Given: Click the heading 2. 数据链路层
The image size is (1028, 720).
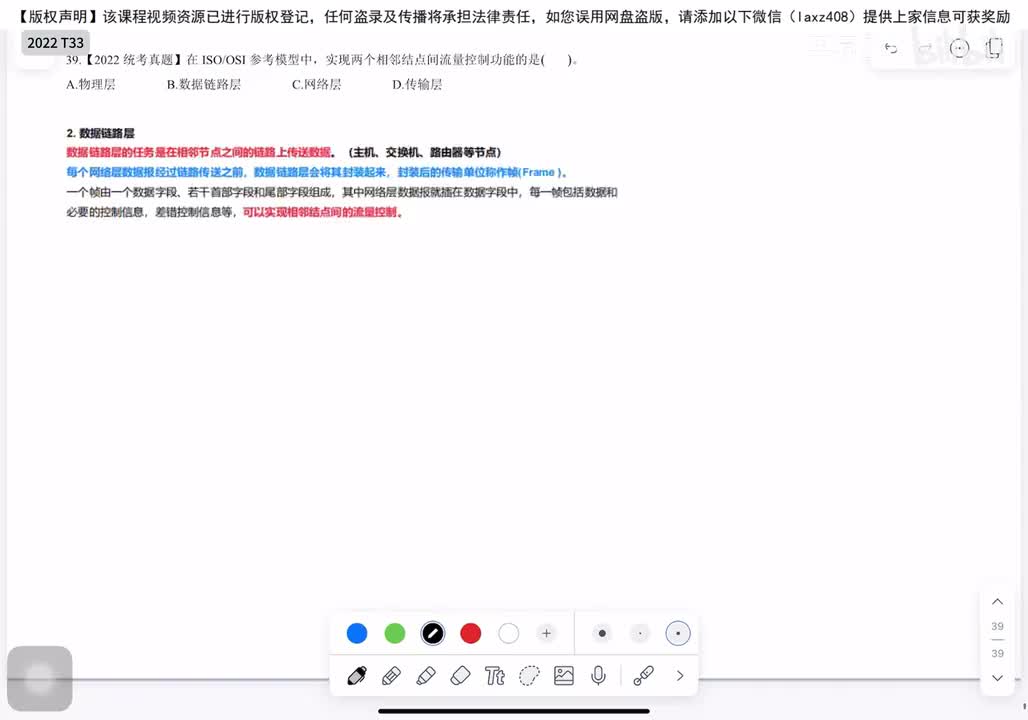Looking at the screenshot, I should pos(100,133).
